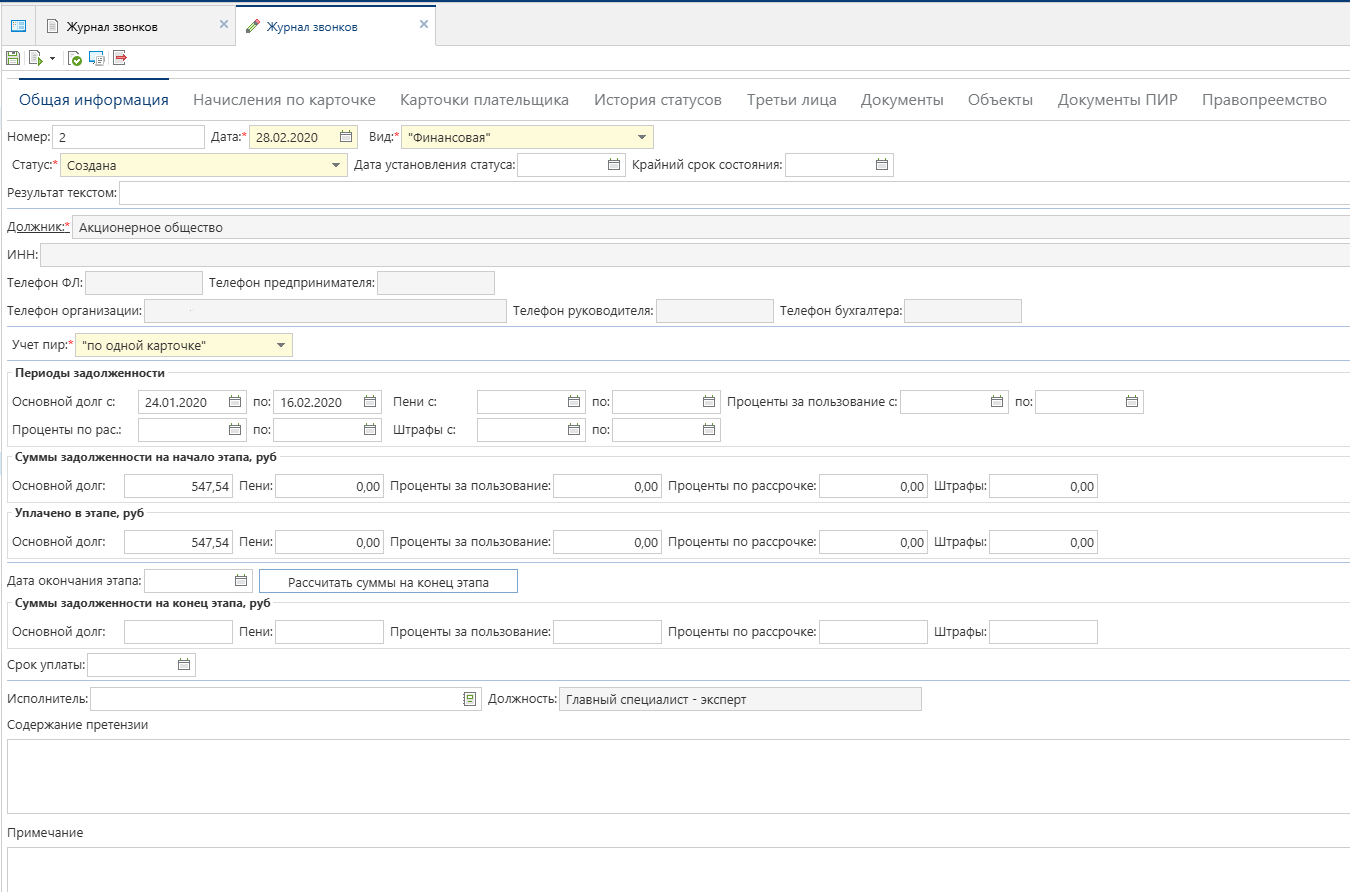Expand the Статус dropdown showing Создана

pyautogui.click(x=336, y=165)
